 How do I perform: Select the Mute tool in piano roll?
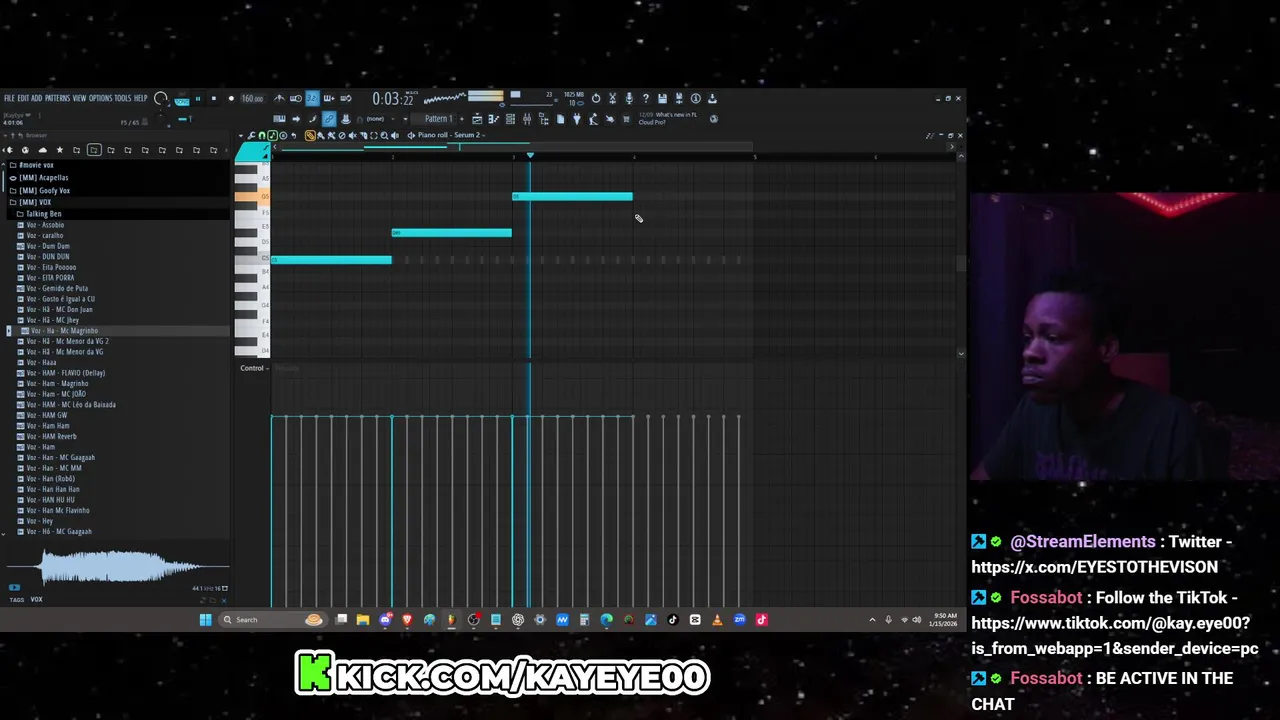click(352, 135)
